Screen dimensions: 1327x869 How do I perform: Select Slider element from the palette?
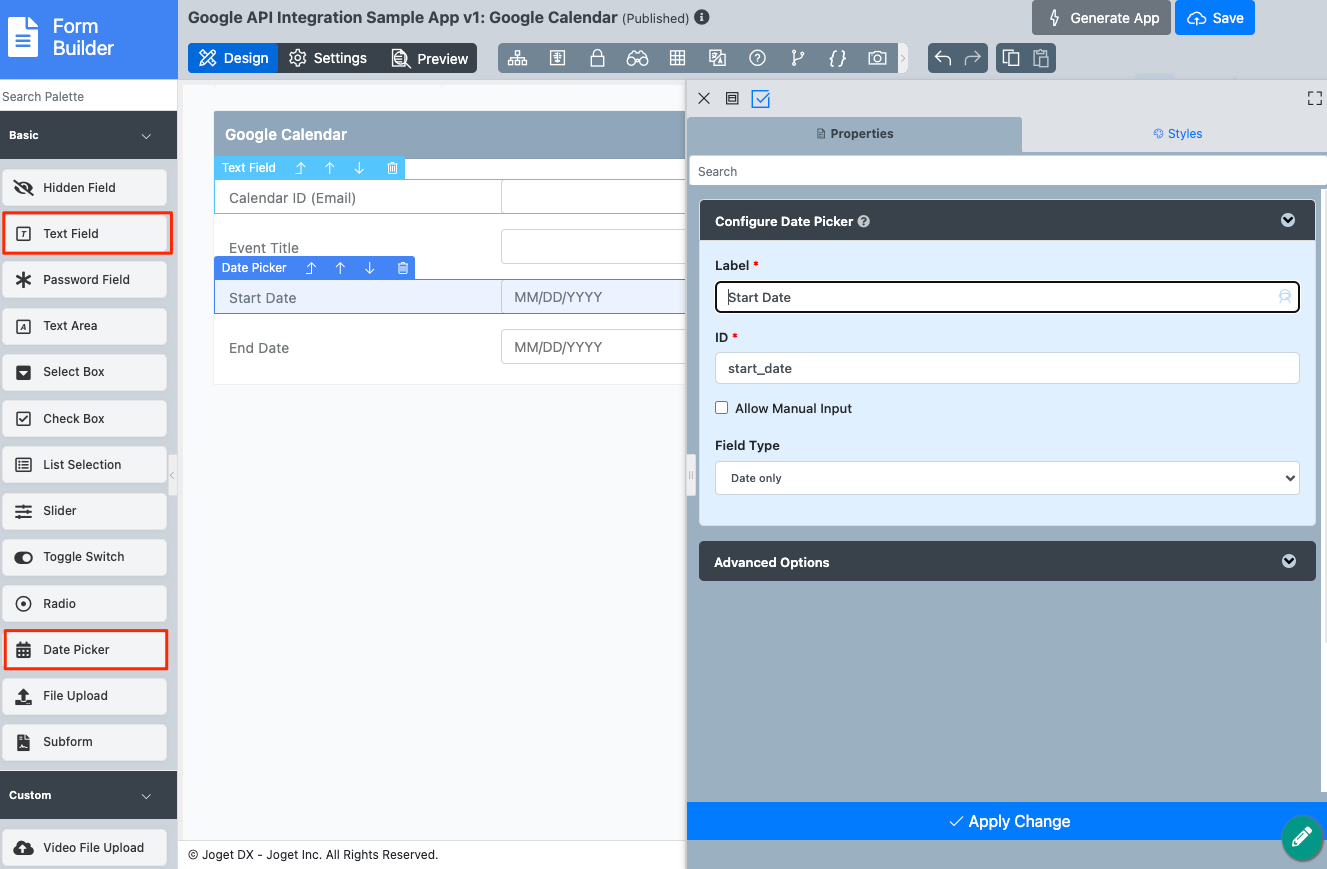(85, 511)
